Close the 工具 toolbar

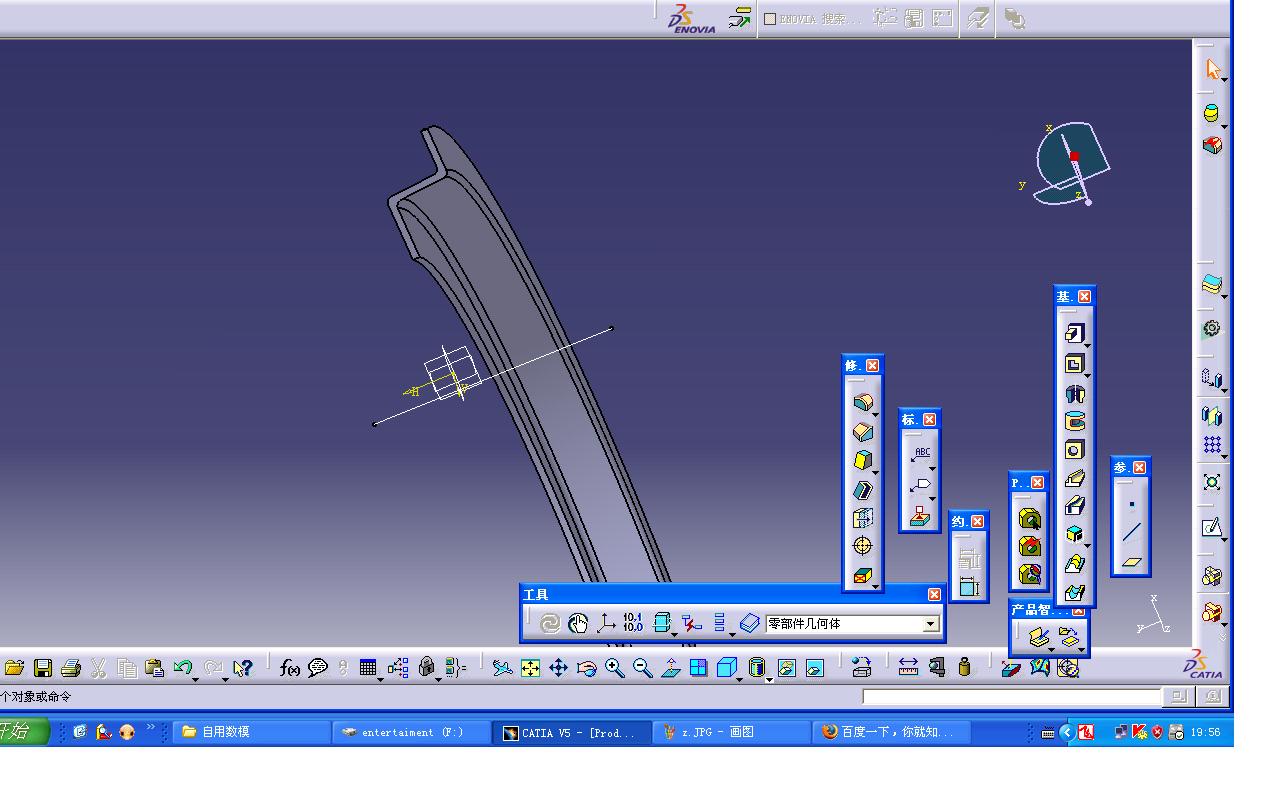[x=934, y=594]
